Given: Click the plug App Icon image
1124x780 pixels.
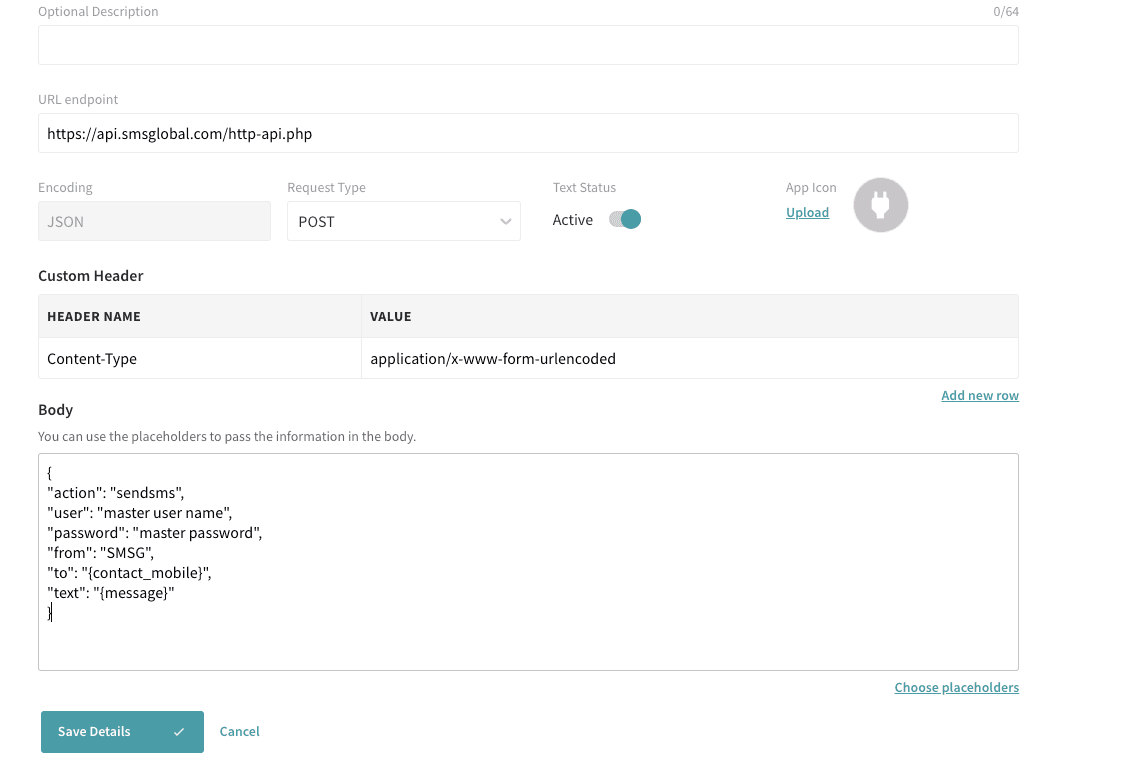Looking at the screenshot, I should (x=880, y=205).
